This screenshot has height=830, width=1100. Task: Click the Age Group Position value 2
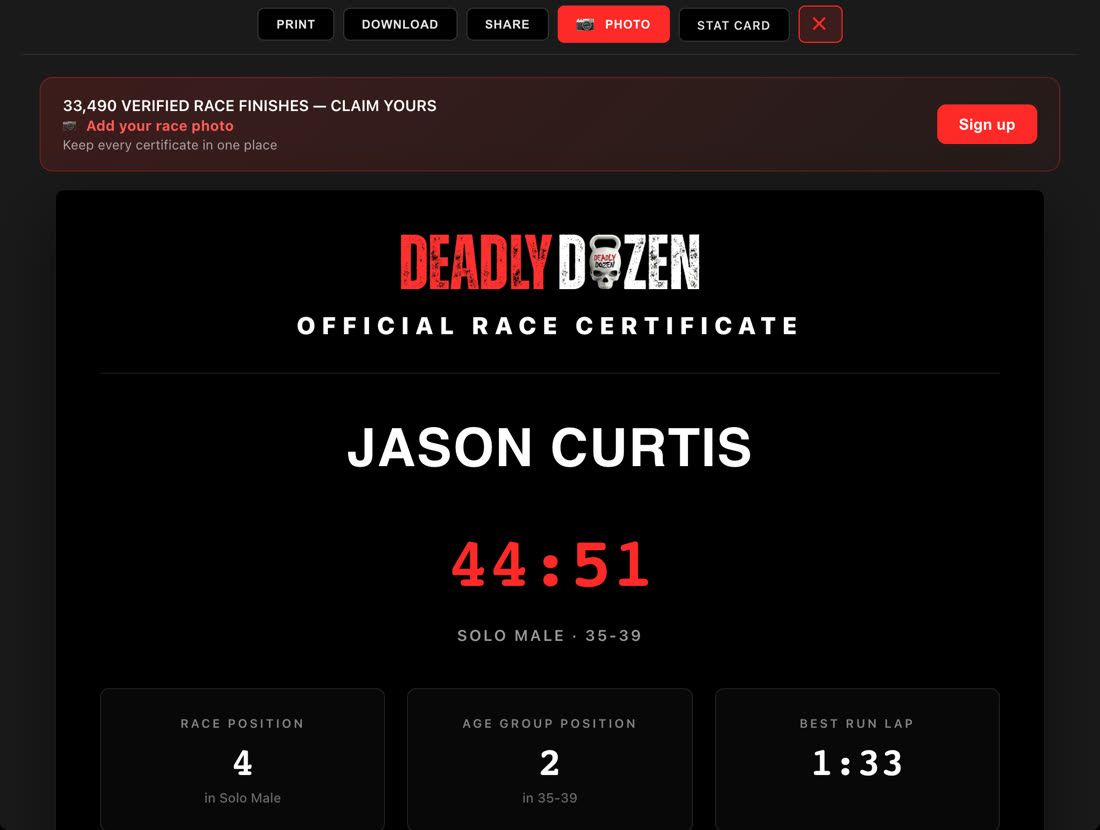[550, 763]
